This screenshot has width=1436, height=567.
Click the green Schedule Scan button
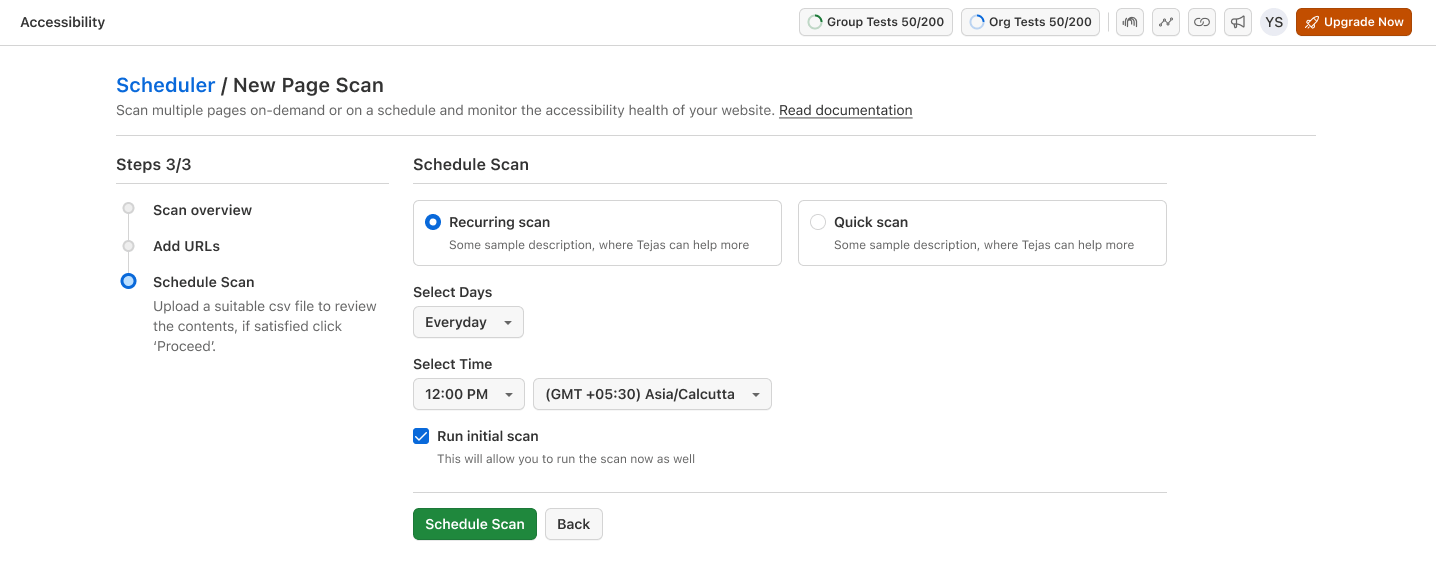(475, 524)
